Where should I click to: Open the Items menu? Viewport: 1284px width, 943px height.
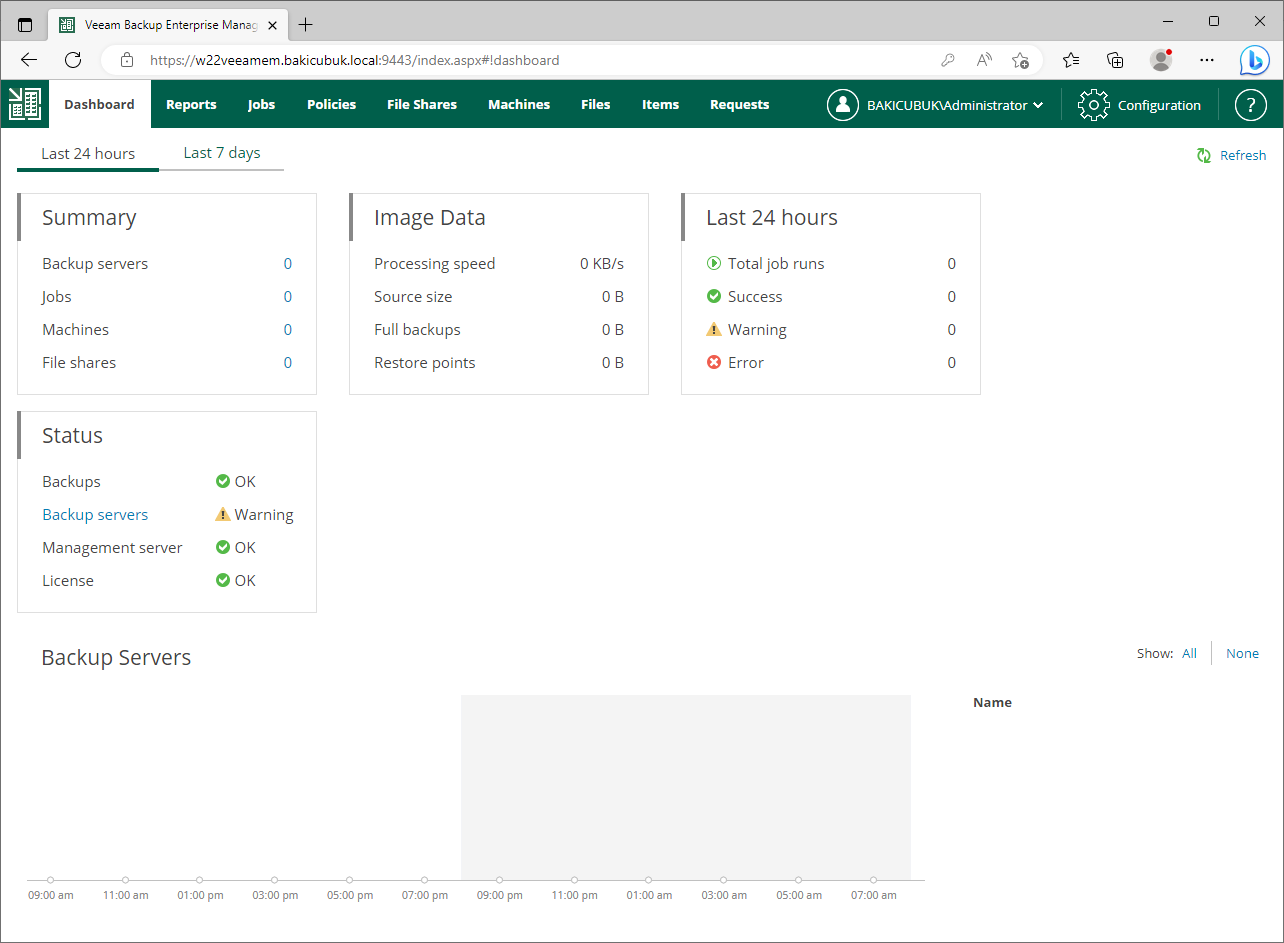tap(660, 104)
